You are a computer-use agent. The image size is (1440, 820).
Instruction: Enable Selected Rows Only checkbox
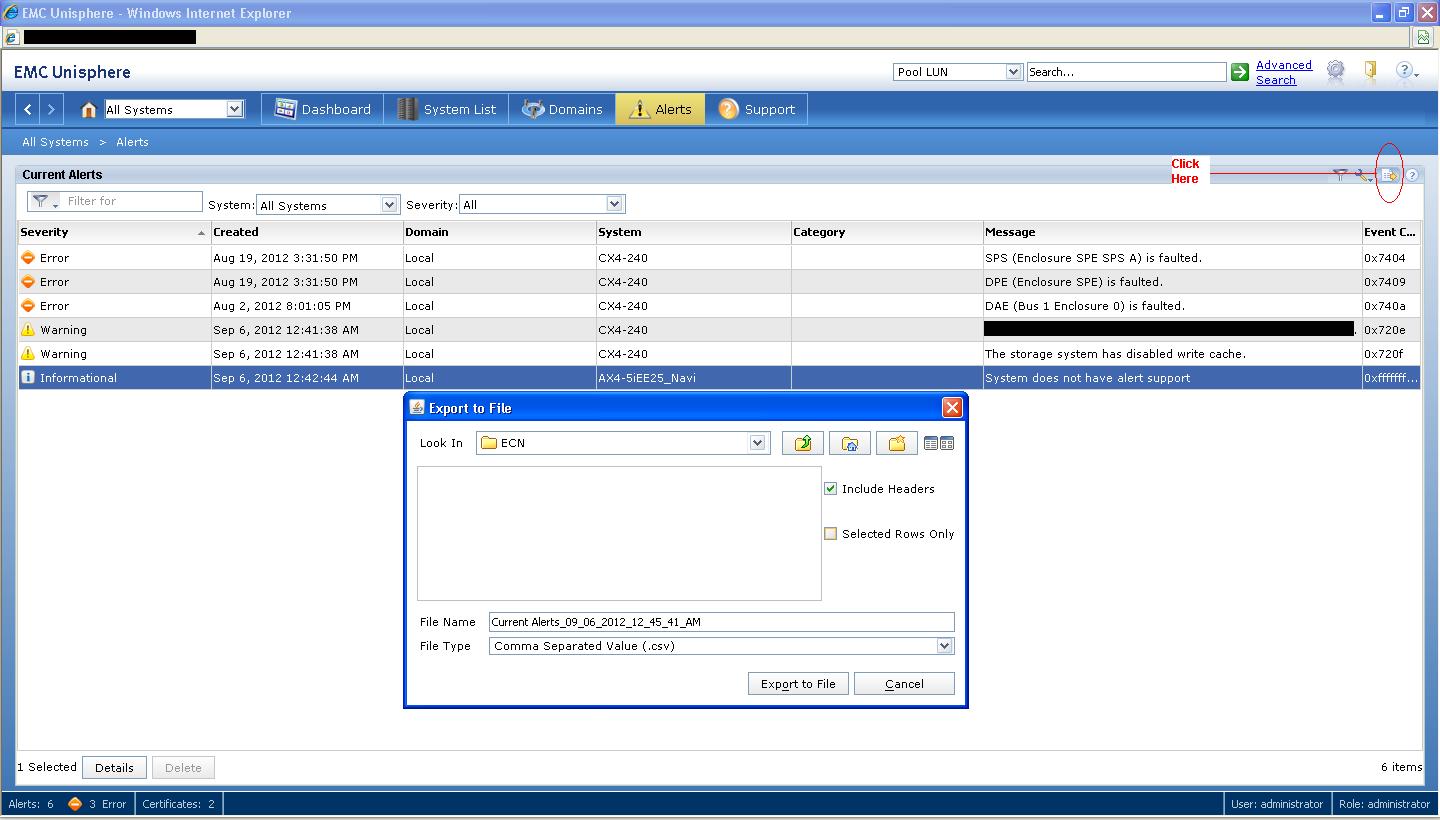click(830, 534)
